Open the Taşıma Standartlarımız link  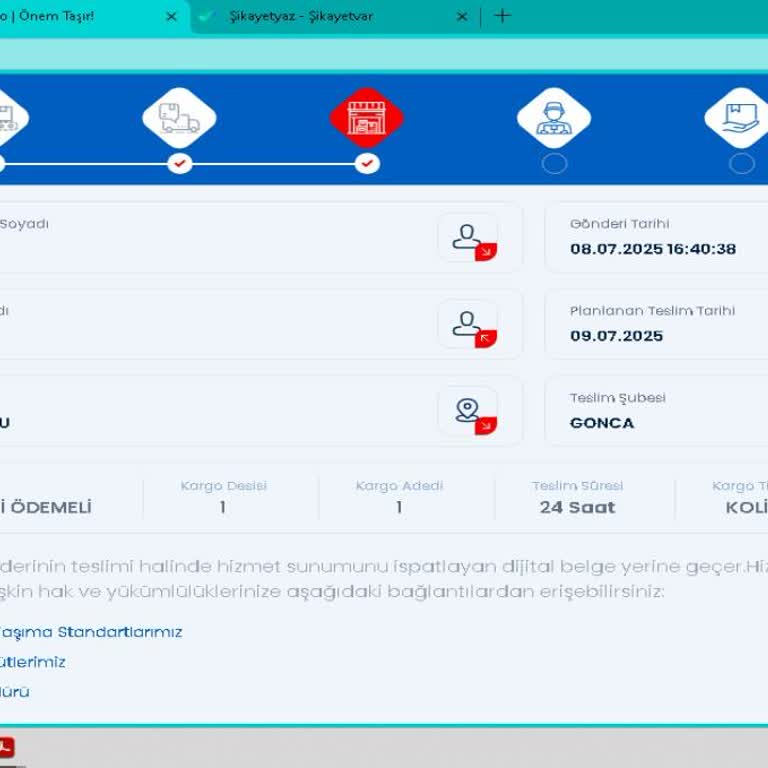[95, 632]
